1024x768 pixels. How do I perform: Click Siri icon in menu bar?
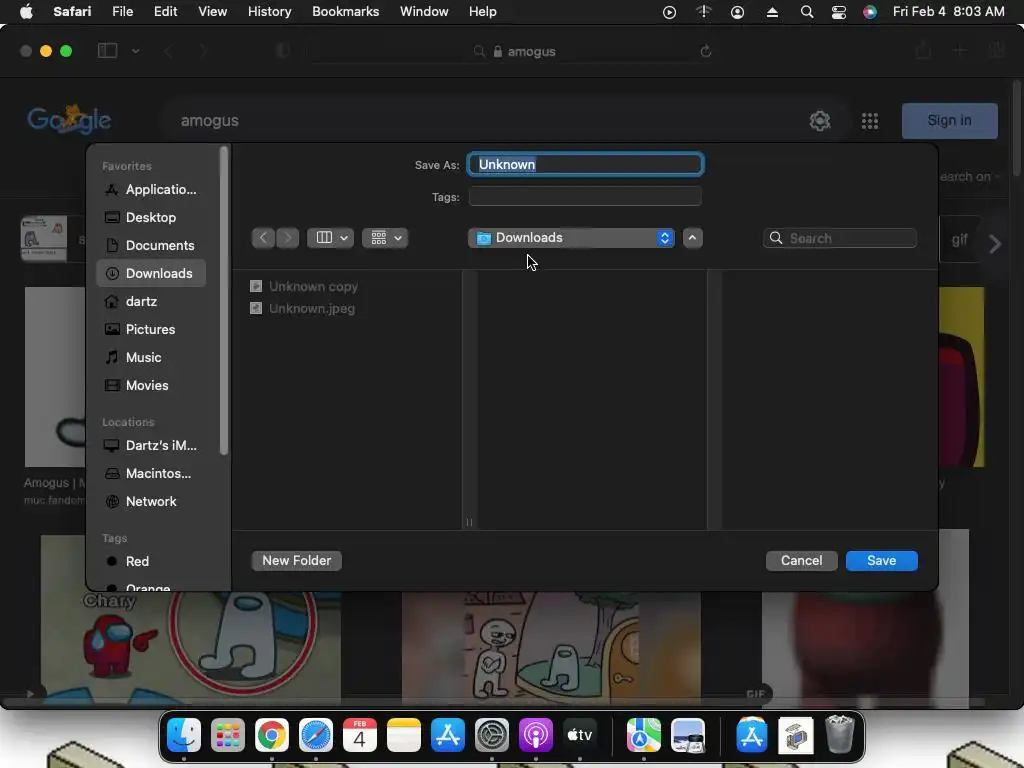coord(870,12)
